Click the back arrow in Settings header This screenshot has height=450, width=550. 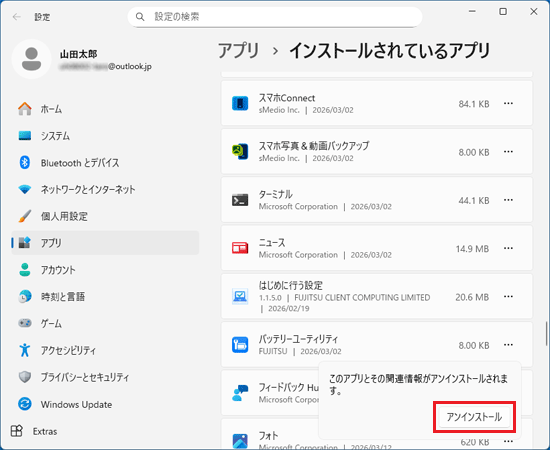16,17
